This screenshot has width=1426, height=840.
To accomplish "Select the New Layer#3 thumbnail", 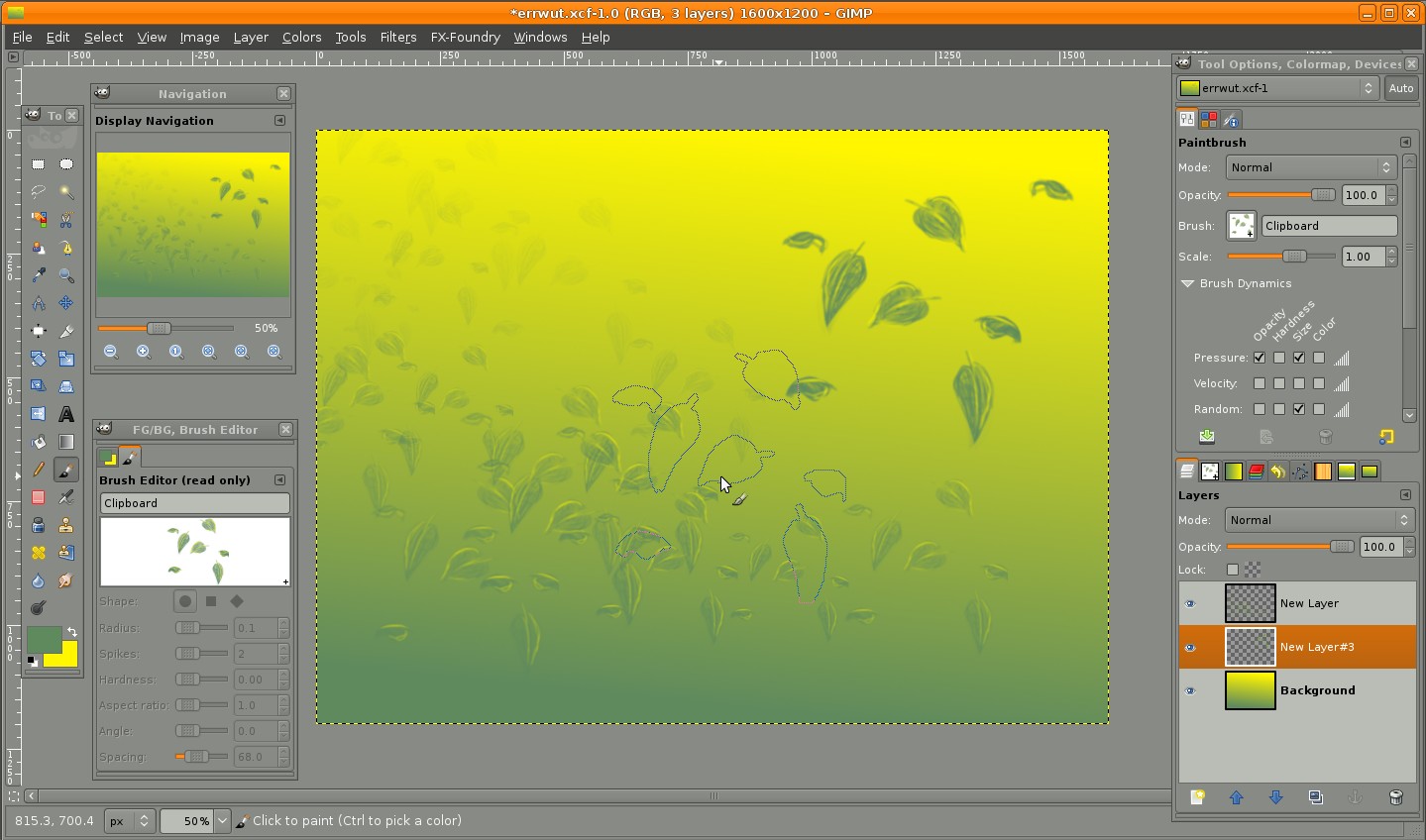I will tap(1250, 647).
